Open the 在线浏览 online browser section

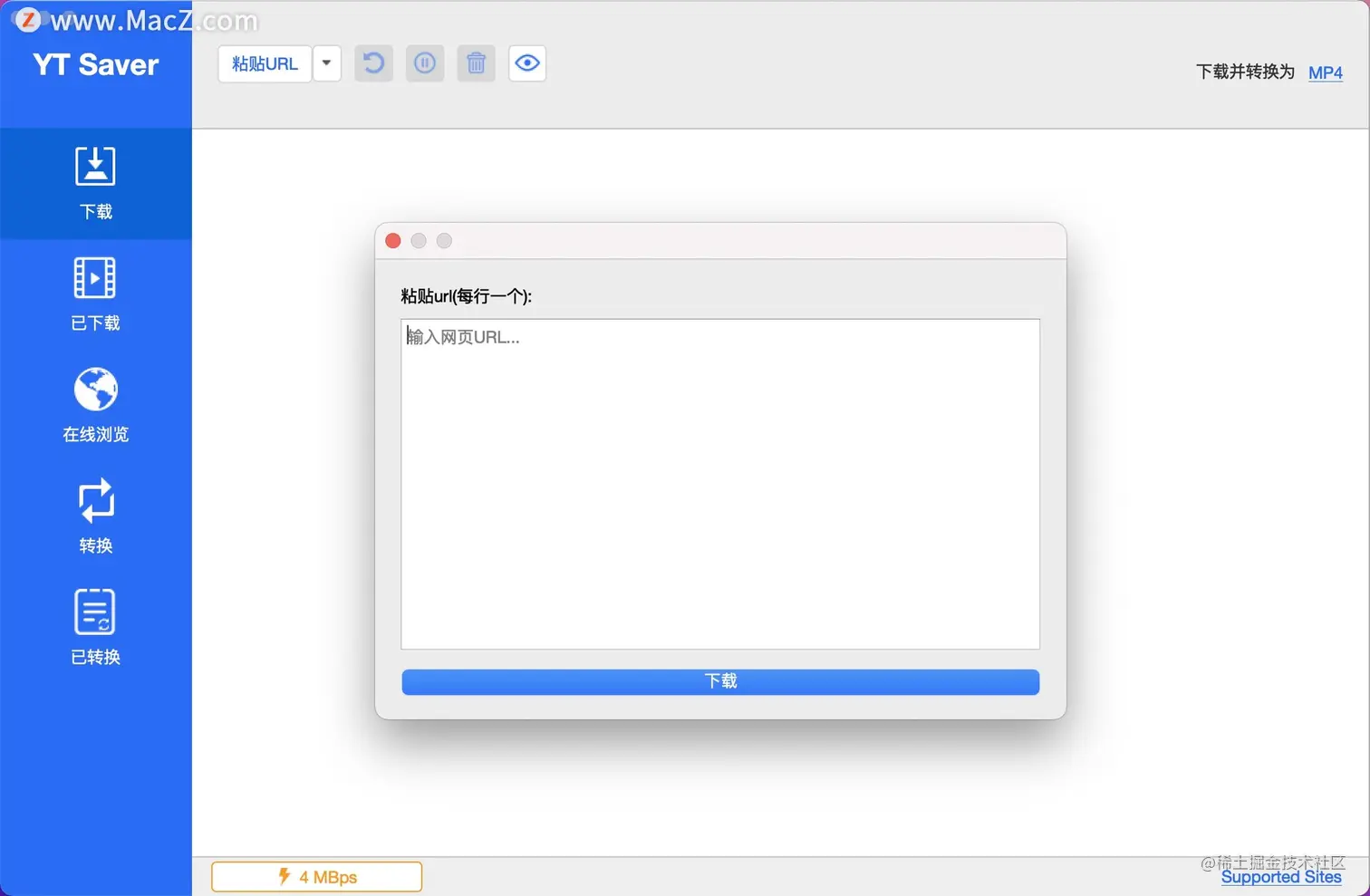[x=95, y=406]
